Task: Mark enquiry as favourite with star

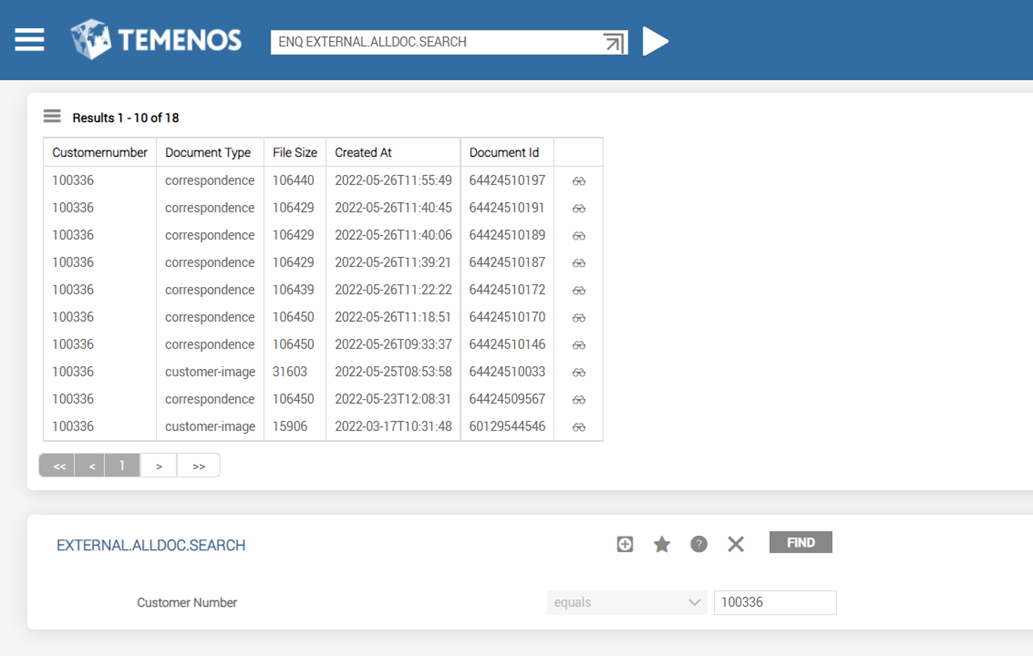Action: (x=662, y=544)
